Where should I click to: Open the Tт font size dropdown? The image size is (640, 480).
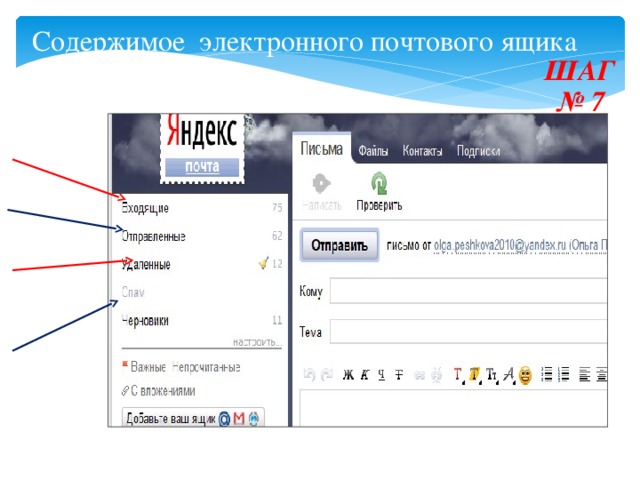[492, 375]
